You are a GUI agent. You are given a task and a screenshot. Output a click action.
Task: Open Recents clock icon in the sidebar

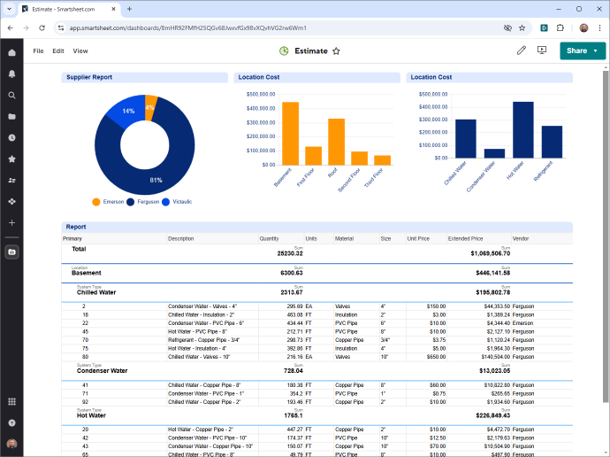tap(12, 137)
